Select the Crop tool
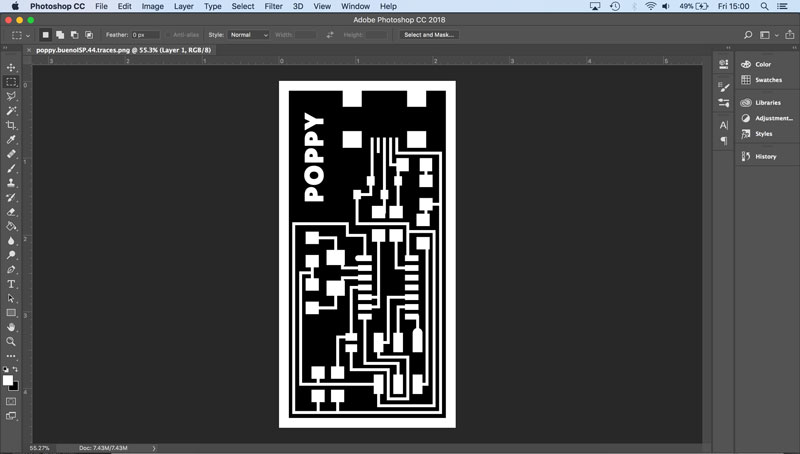800x454 pixels. 11,125
